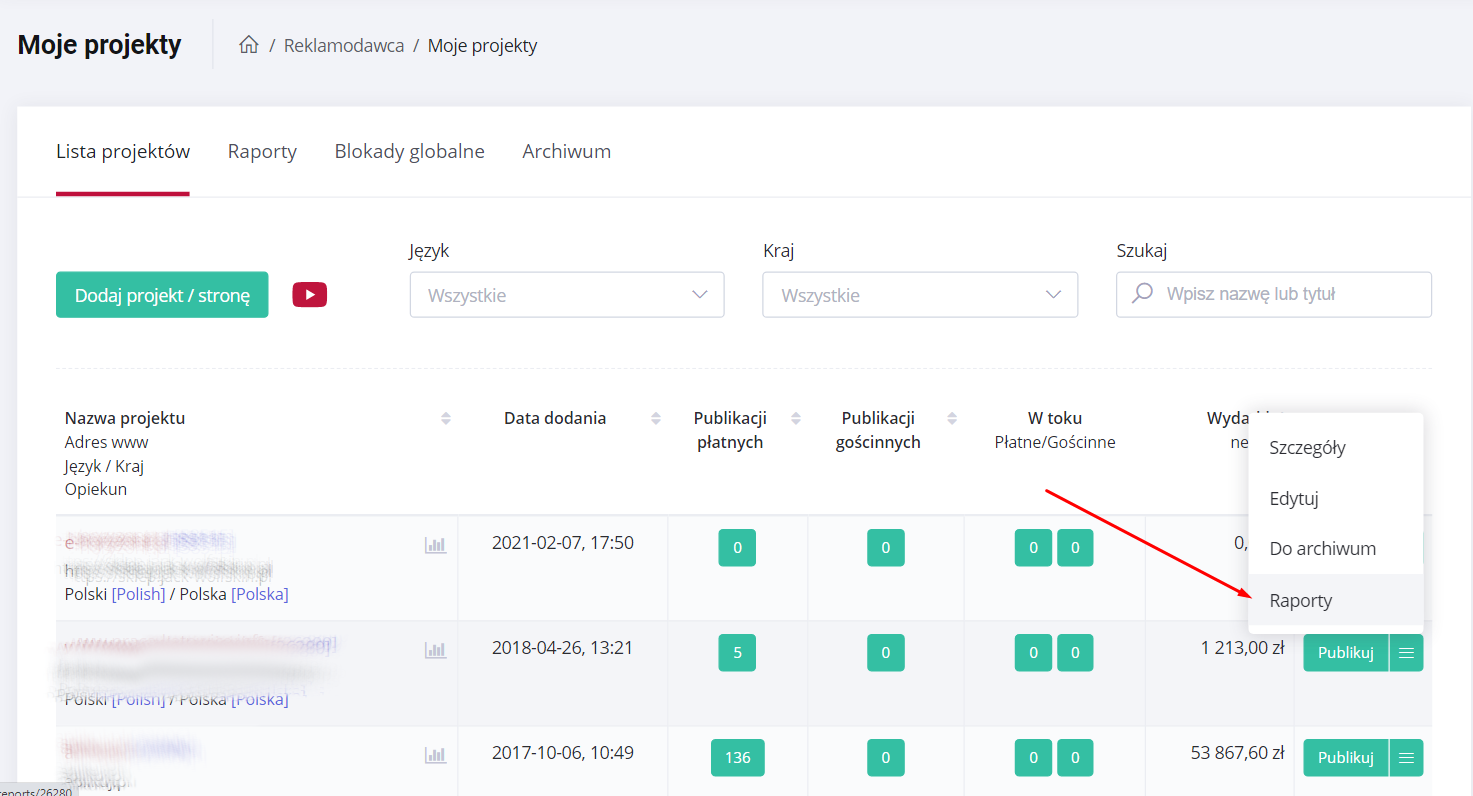Click chart icon for 2018-04-26 project
Screen dimensions: 1473x796
(x=435, y=650)
